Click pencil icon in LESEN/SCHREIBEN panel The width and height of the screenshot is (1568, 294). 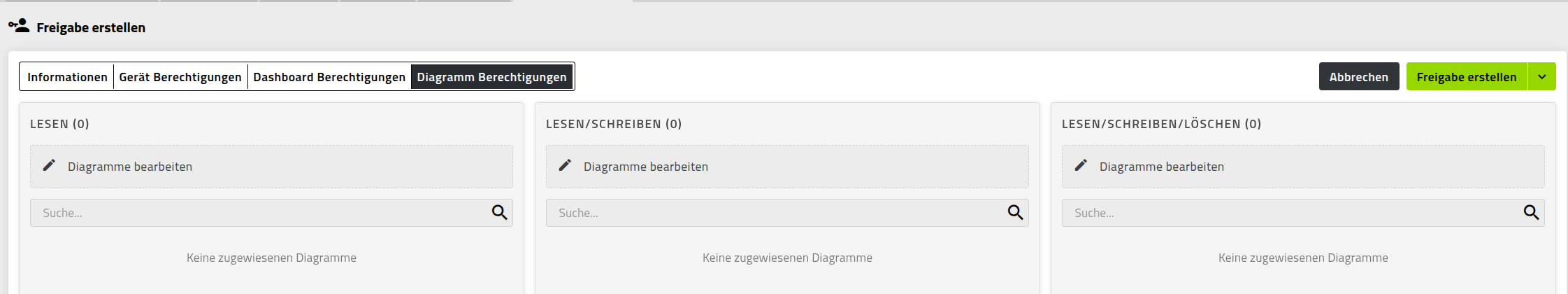point(565,165)
